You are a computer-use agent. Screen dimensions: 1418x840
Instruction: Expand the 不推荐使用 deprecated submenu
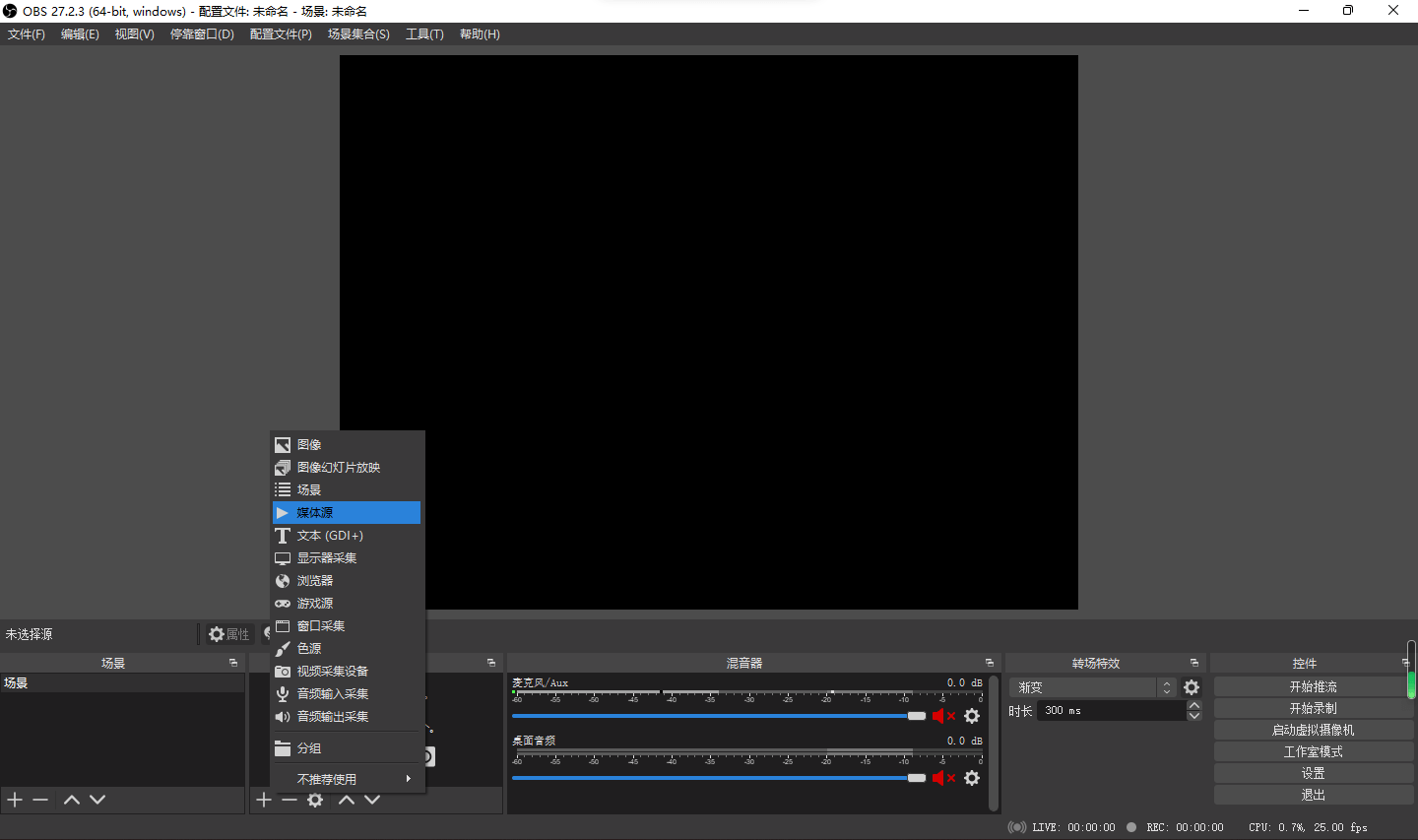[347, 779]
